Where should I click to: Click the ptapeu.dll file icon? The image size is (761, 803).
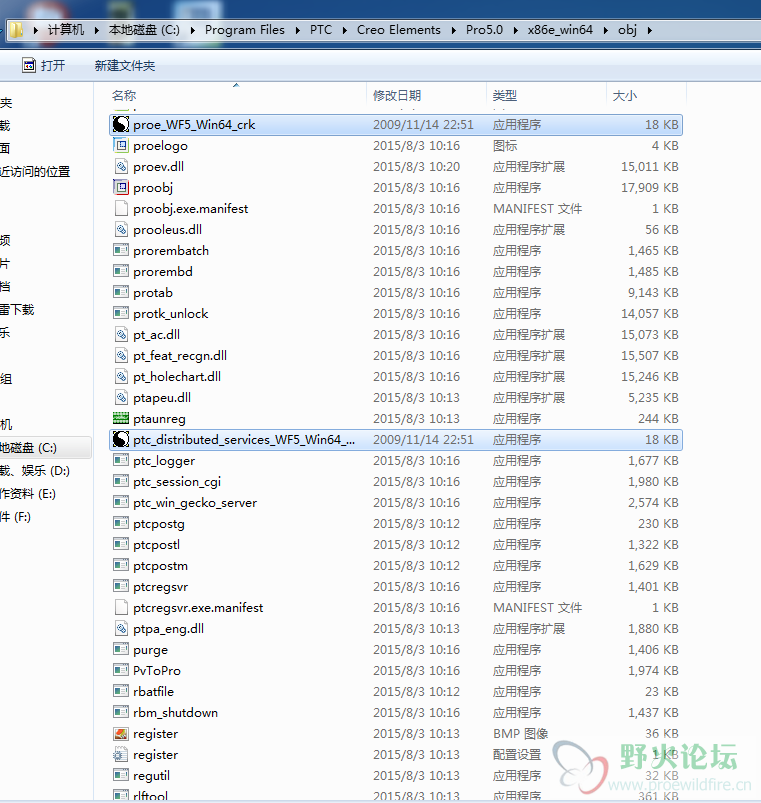121,397
